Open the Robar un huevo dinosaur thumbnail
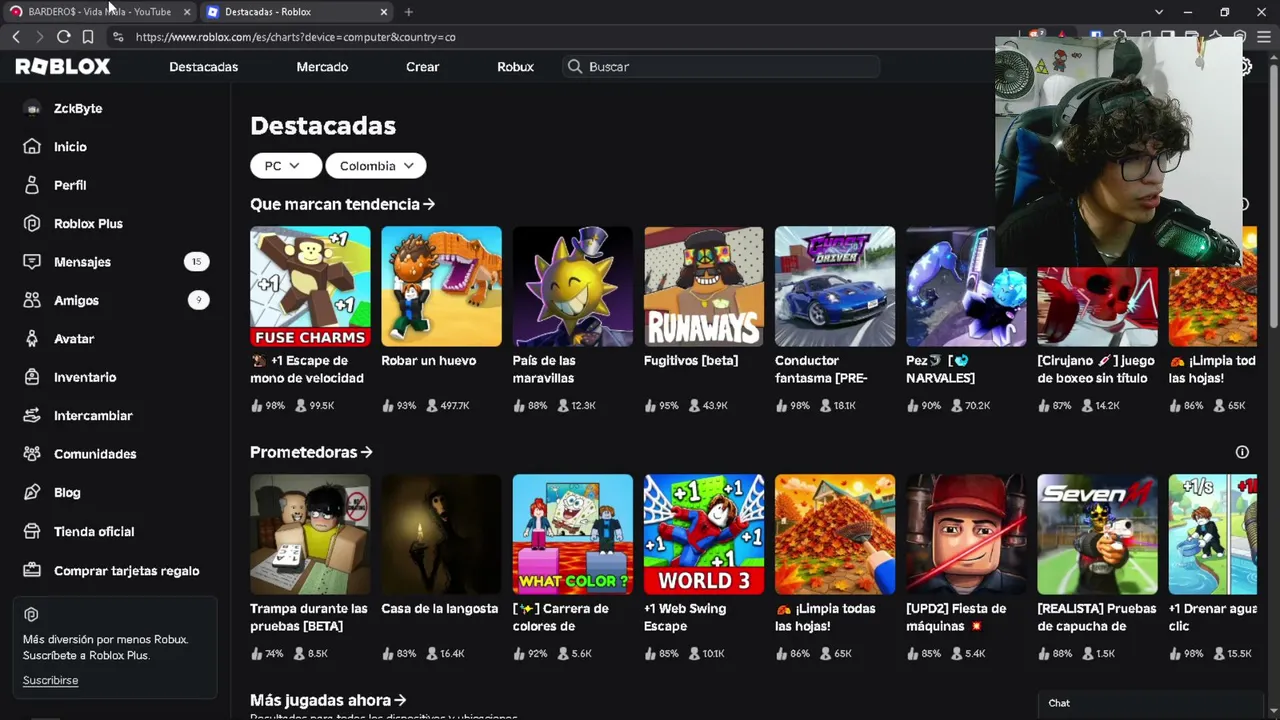 (x=441, y=286)
